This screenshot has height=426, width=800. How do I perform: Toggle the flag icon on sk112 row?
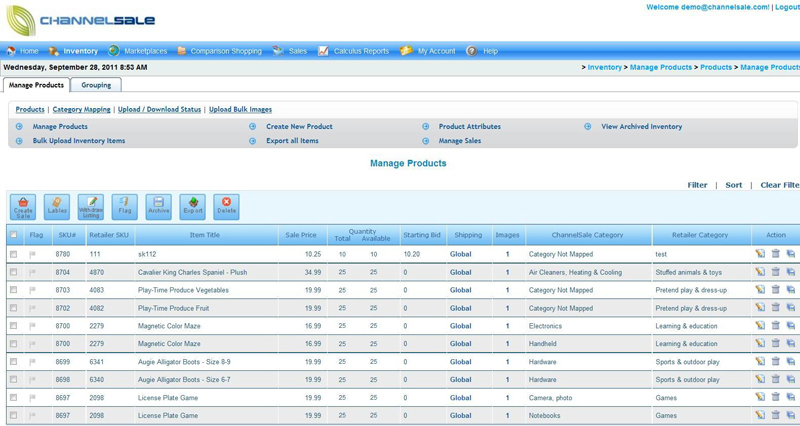point(33,255)
